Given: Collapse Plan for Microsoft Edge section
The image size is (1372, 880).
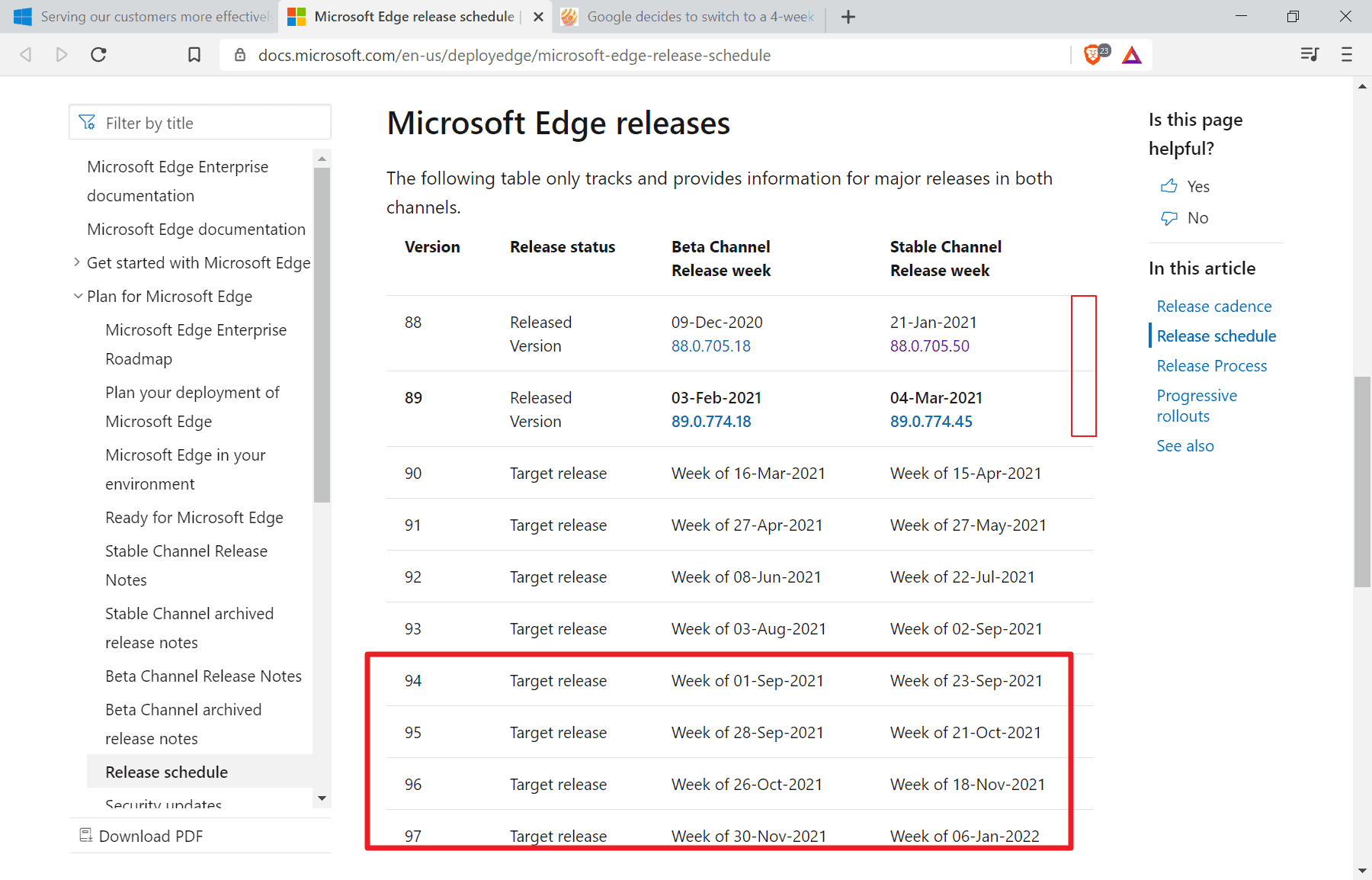Looking at the screenshot, I should [77, 296].
